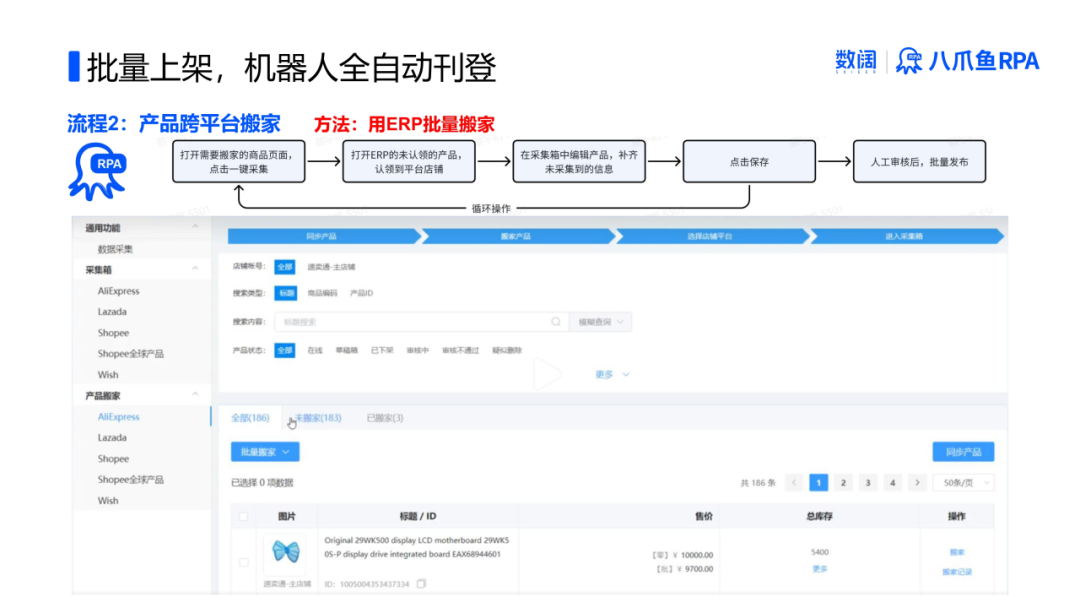Change page size via the 50条/页 dropdown
The width and height of the screenshot is (1080, 608).
coord(962,481)
